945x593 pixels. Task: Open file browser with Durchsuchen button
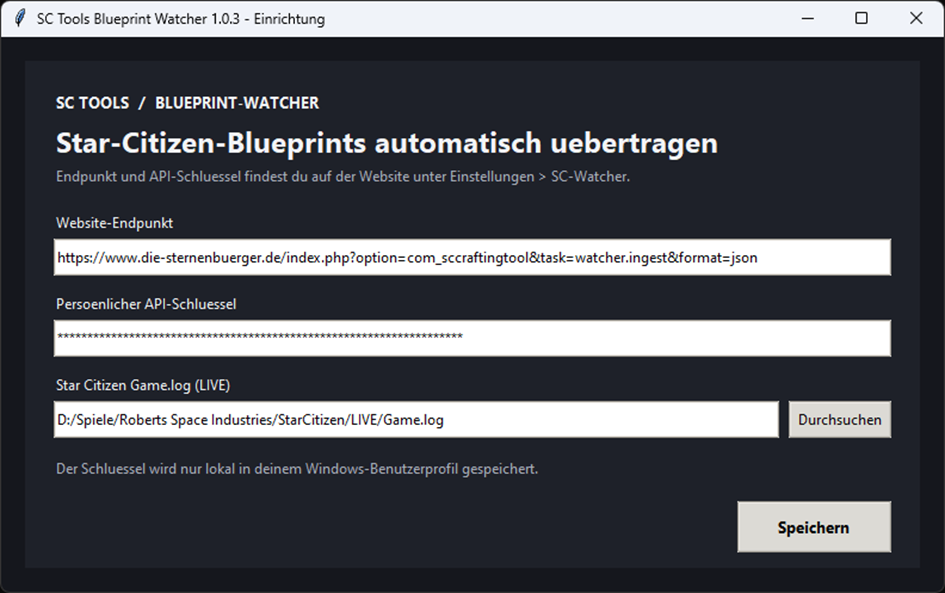coord(840,419)
